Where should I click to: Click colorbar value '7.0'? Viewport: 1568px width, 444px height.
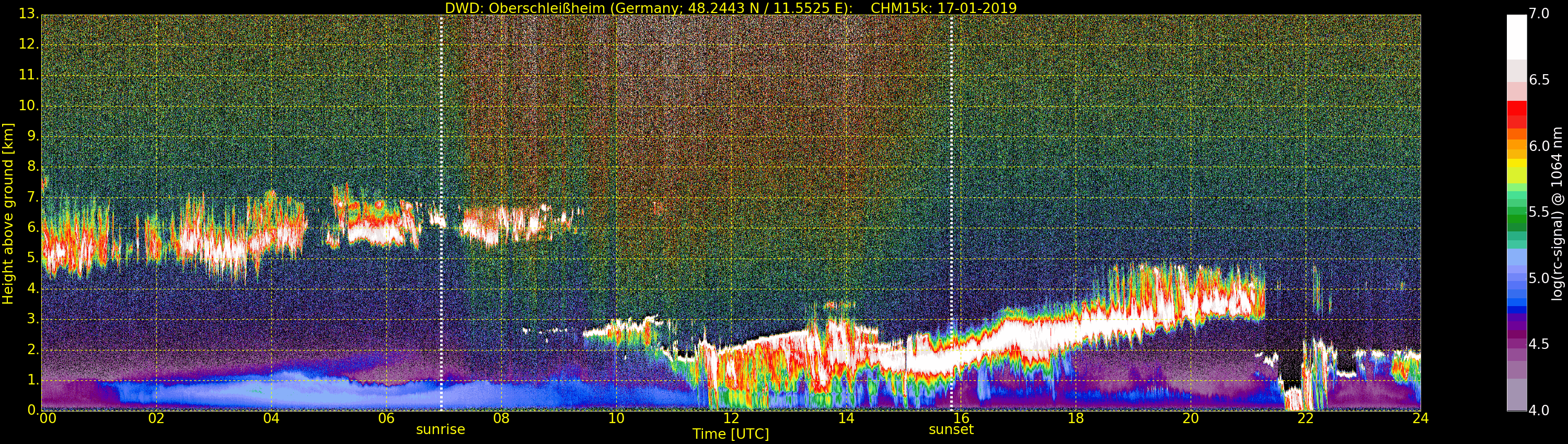pos(1539,14)
